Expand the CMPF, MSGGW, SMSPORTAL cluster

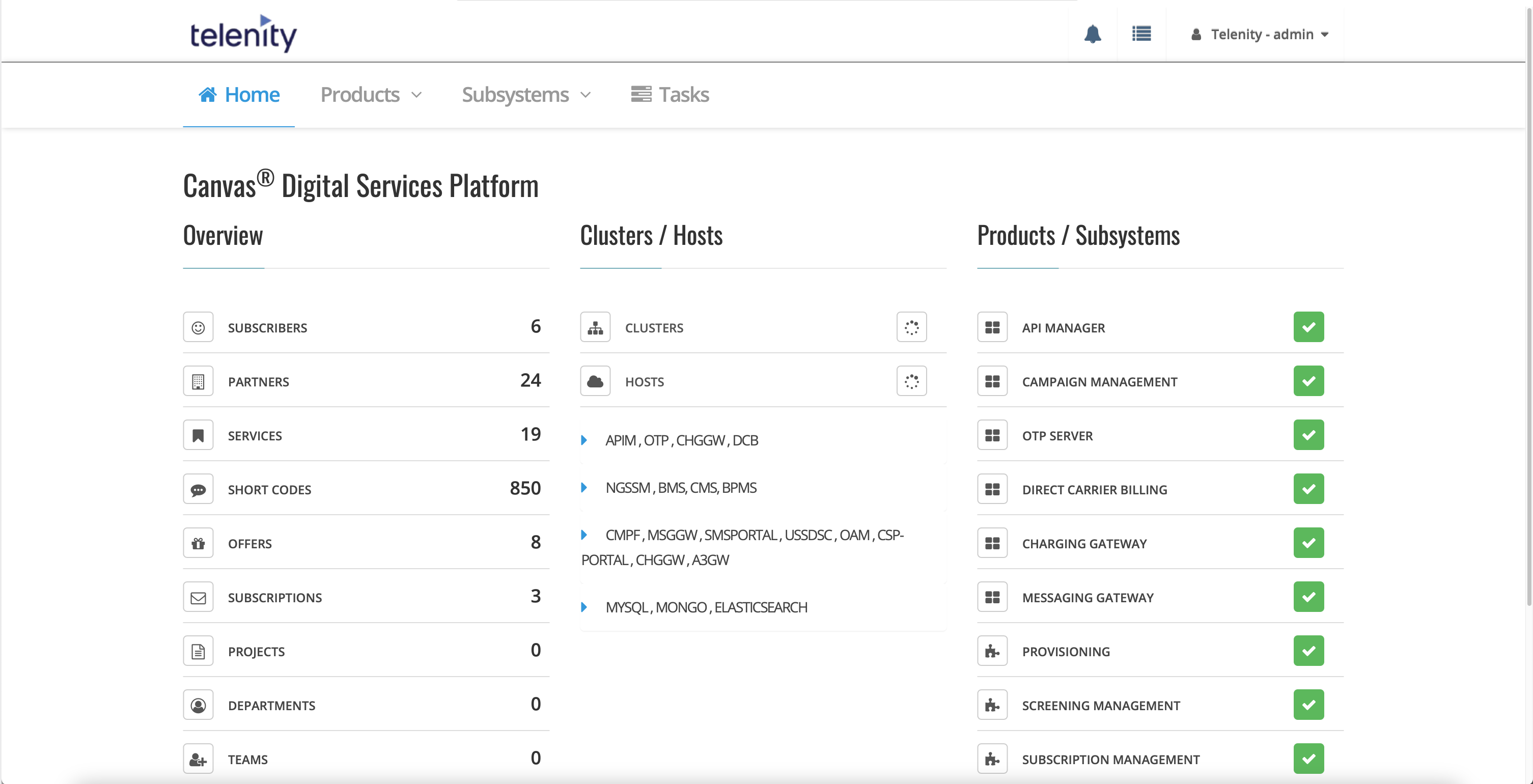742,547
